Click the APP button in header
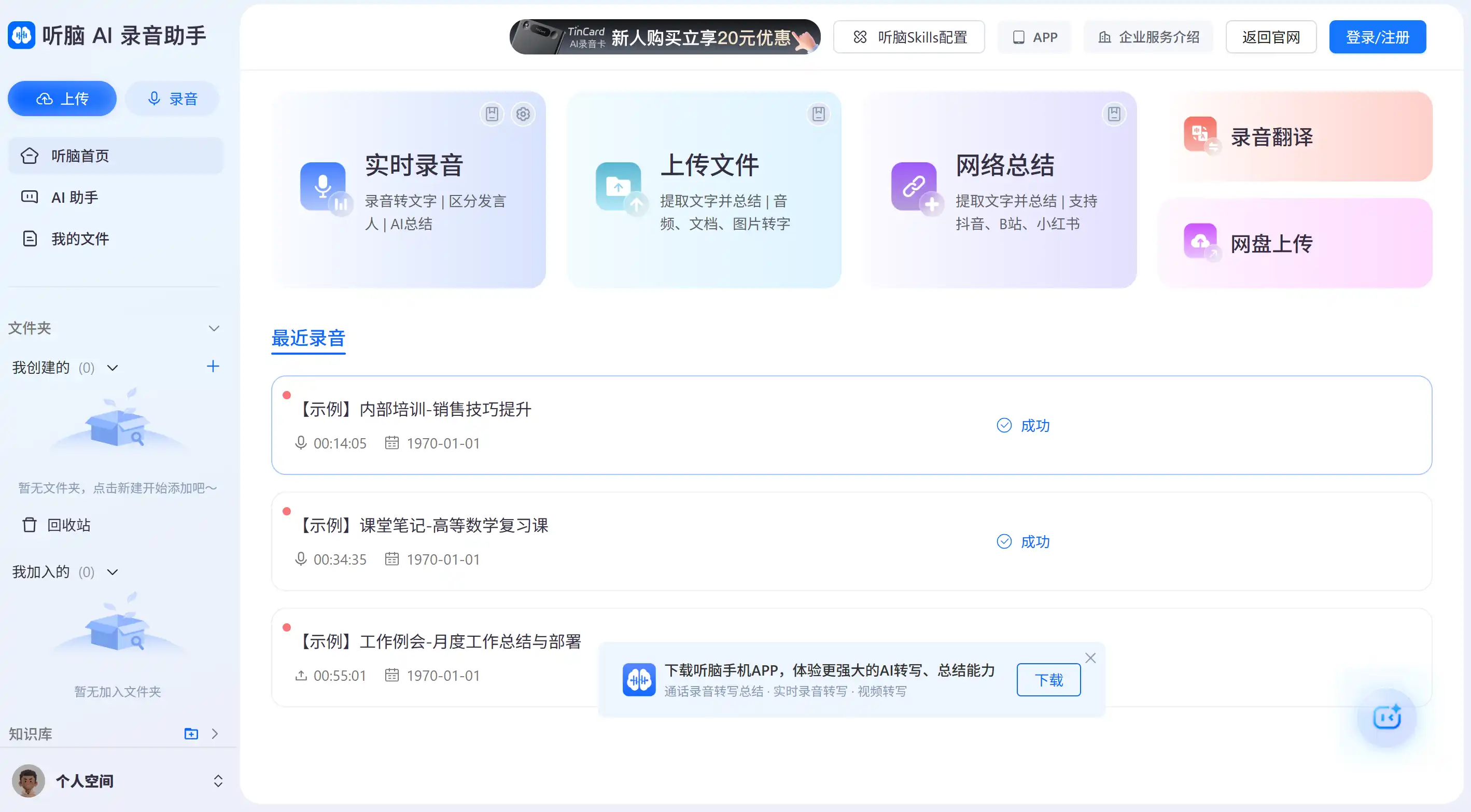 click(x=1034, y=37)
